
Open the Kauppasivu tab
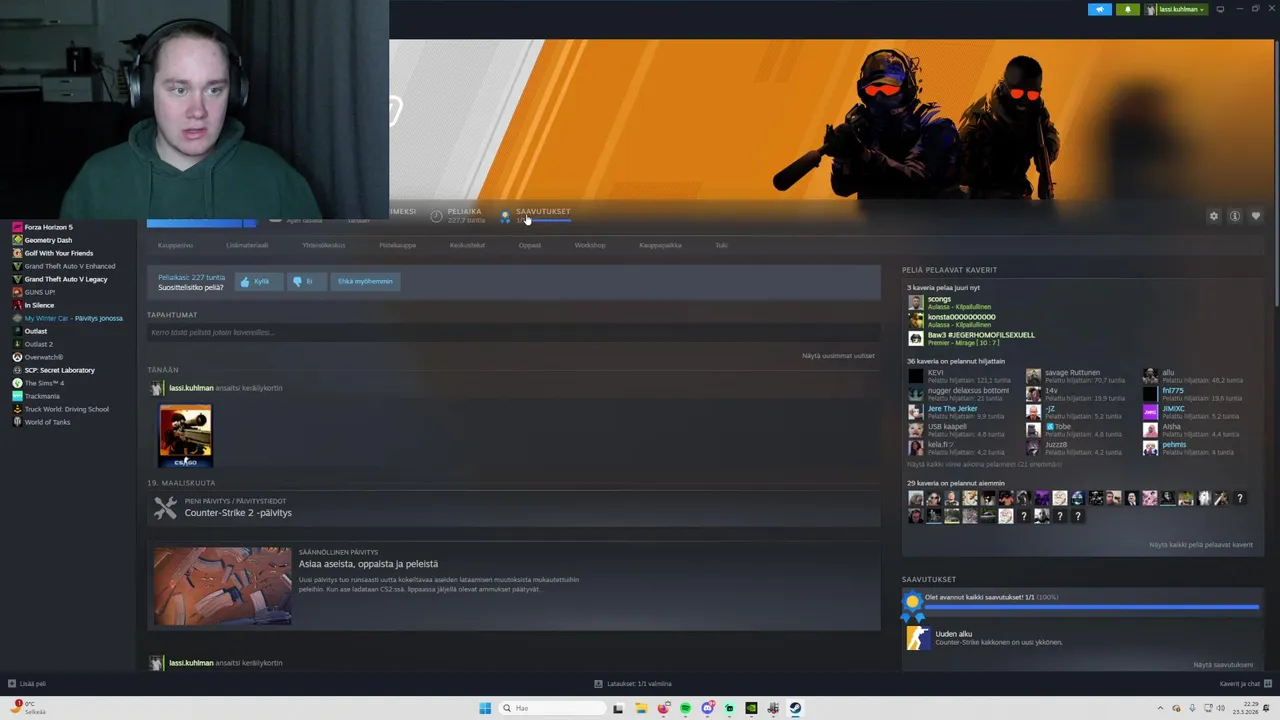coord(175,245)
